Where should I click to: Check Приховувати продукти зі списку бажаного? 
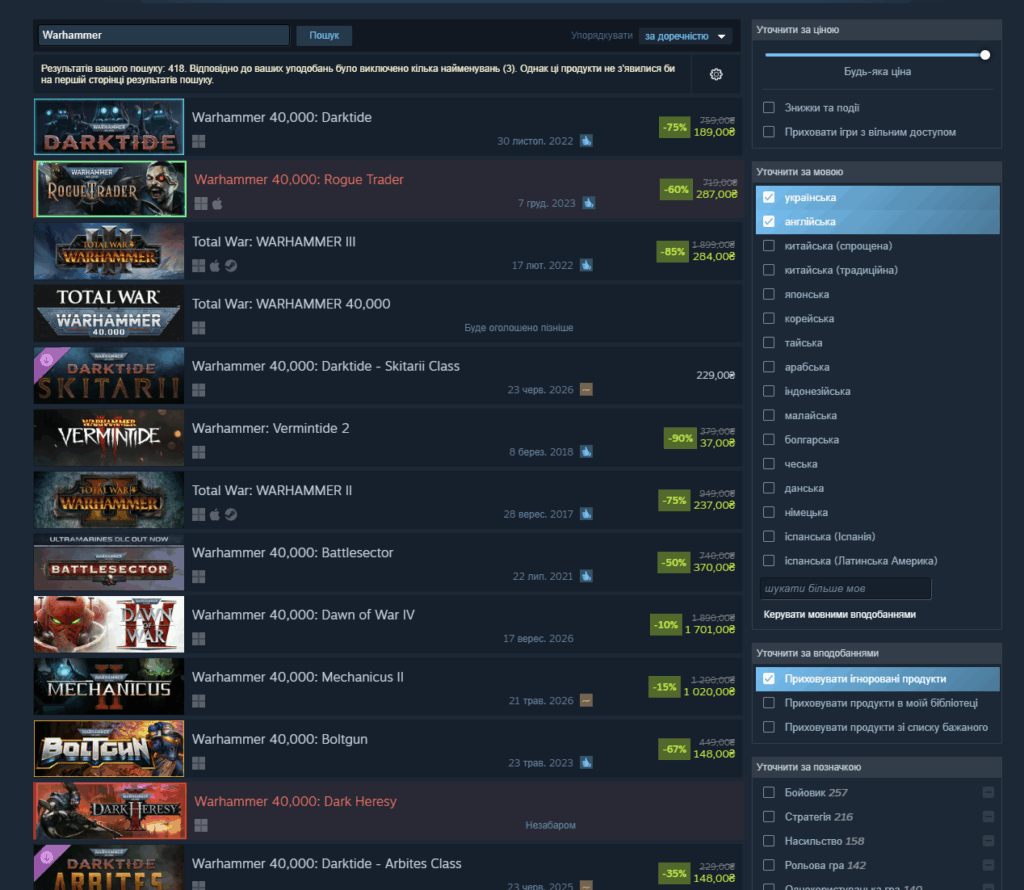769,727
